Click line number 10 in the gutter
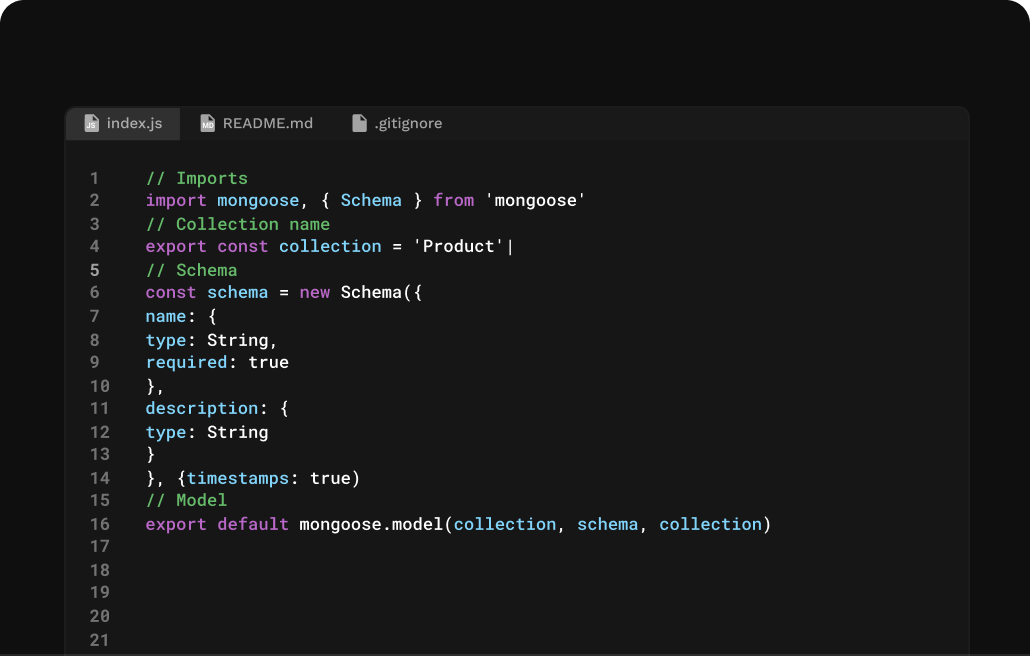 click(x=100, y=386)
